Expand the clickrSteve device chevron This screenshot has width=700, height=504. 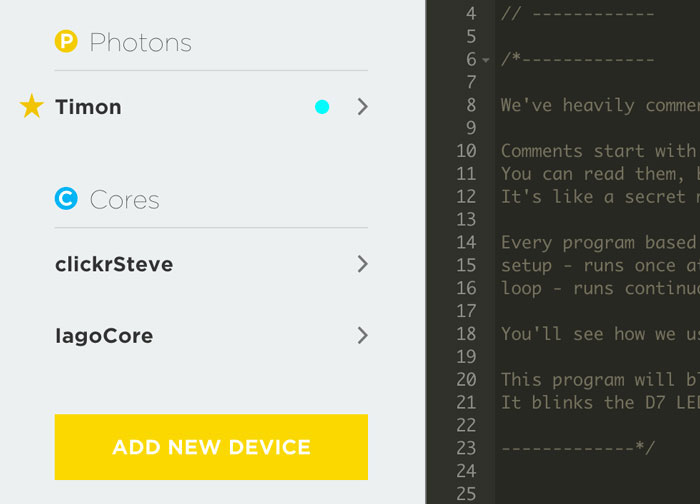(362, 264)
